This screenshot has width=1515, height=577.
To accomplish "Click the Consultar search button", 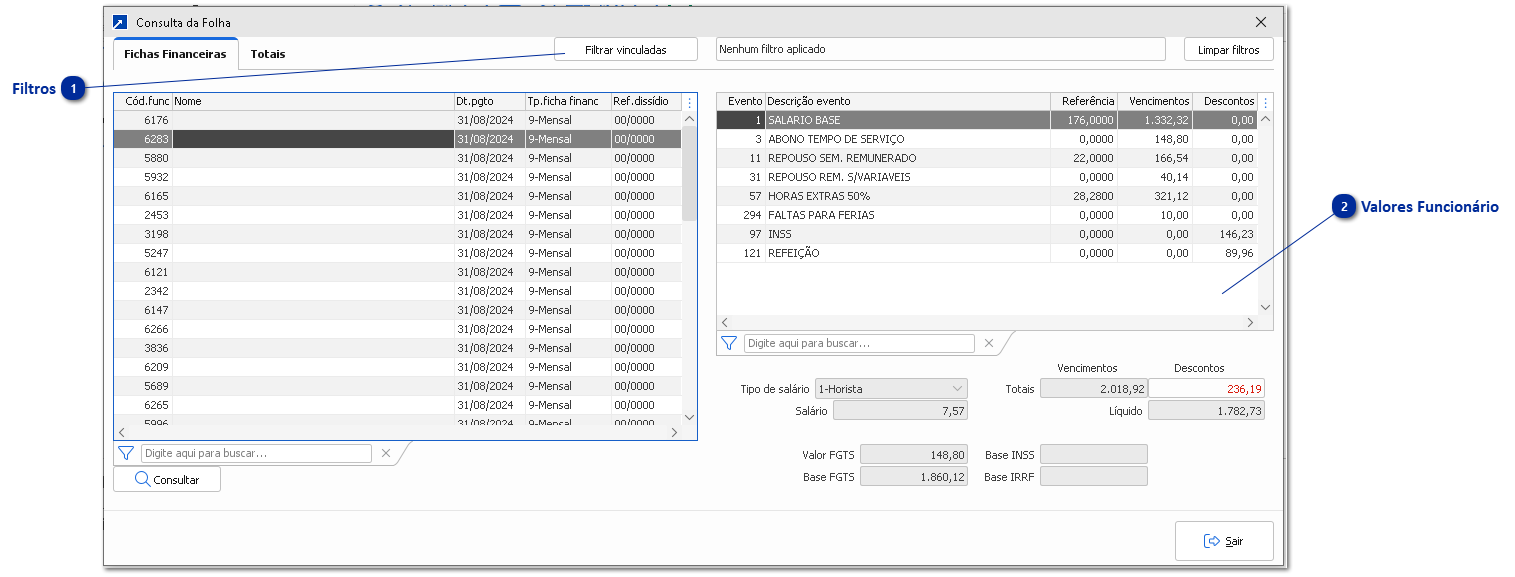I will click(167, 480).
